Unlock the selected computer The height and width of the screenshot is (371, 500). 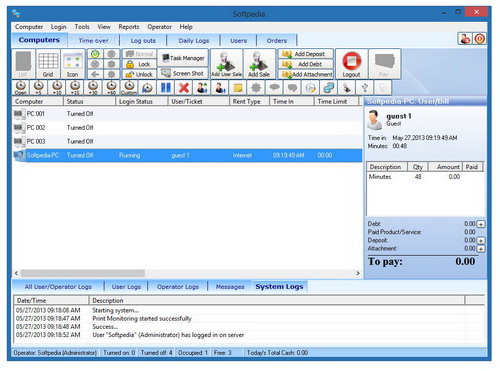pyautogui.click(x=139, y=74)
